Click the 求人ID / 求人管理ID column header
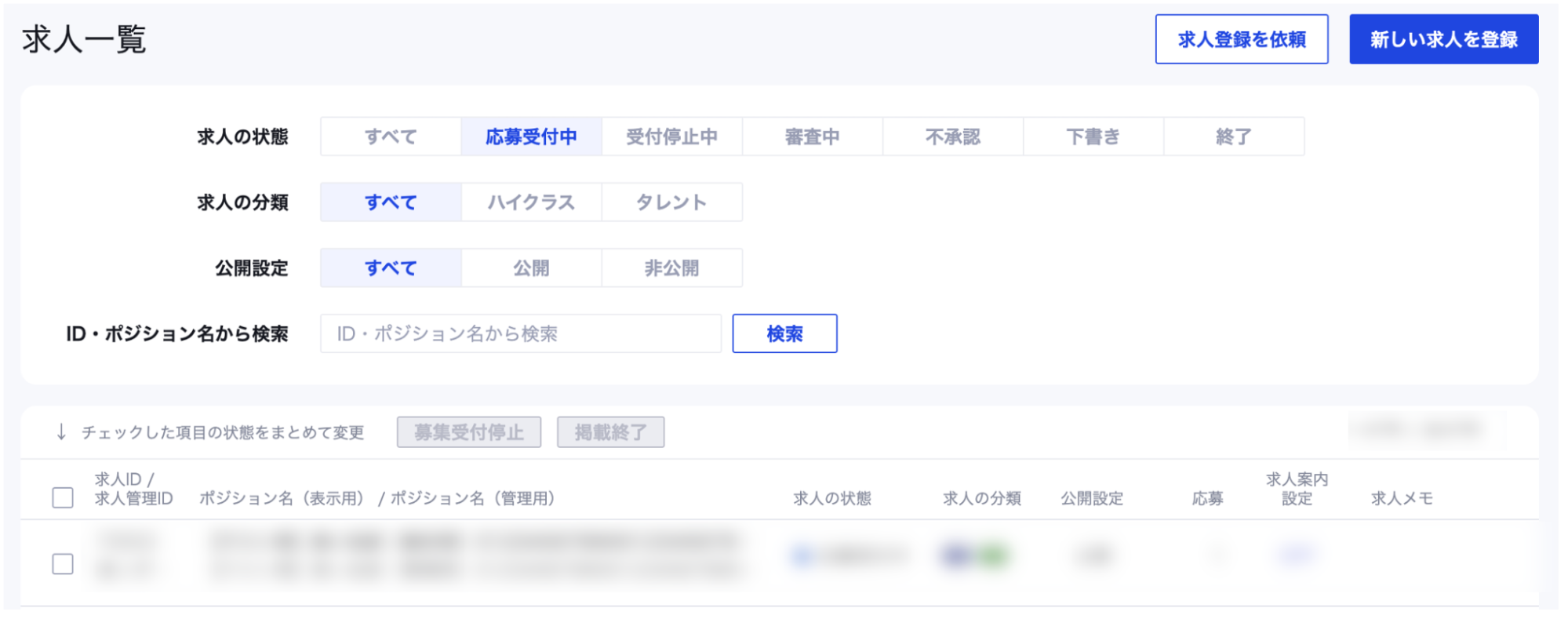The image size is (1568, 619). [x=133, y=489]
